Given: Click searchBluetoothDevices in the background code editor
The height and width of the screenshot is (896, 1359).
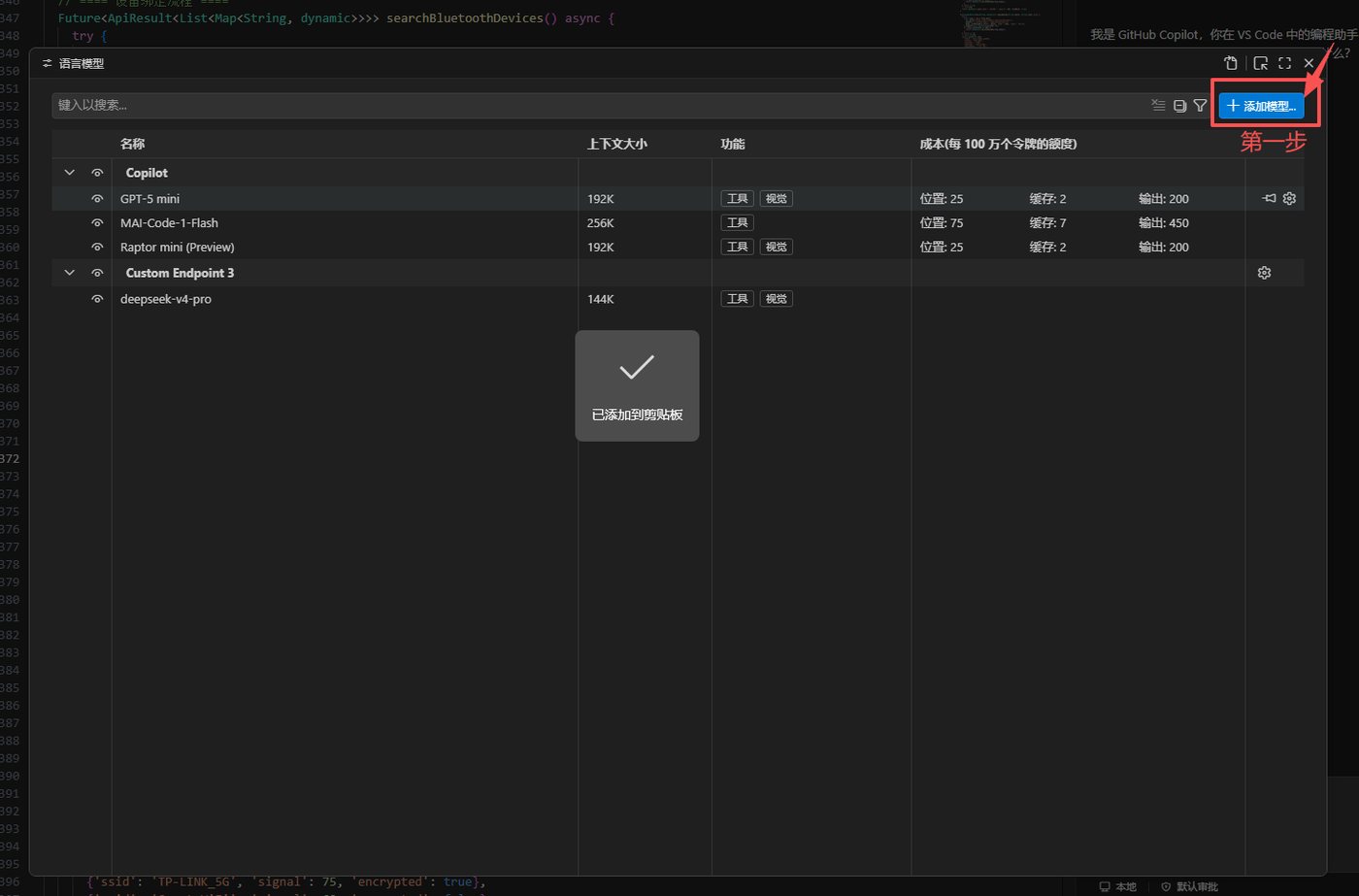Looking at the screenshot, I should [464, 17].
